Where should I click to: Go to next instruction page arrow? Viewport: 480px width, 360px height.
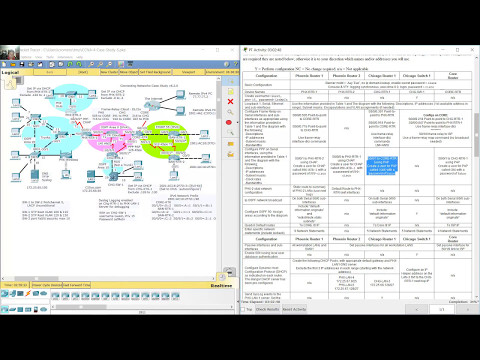467,310
